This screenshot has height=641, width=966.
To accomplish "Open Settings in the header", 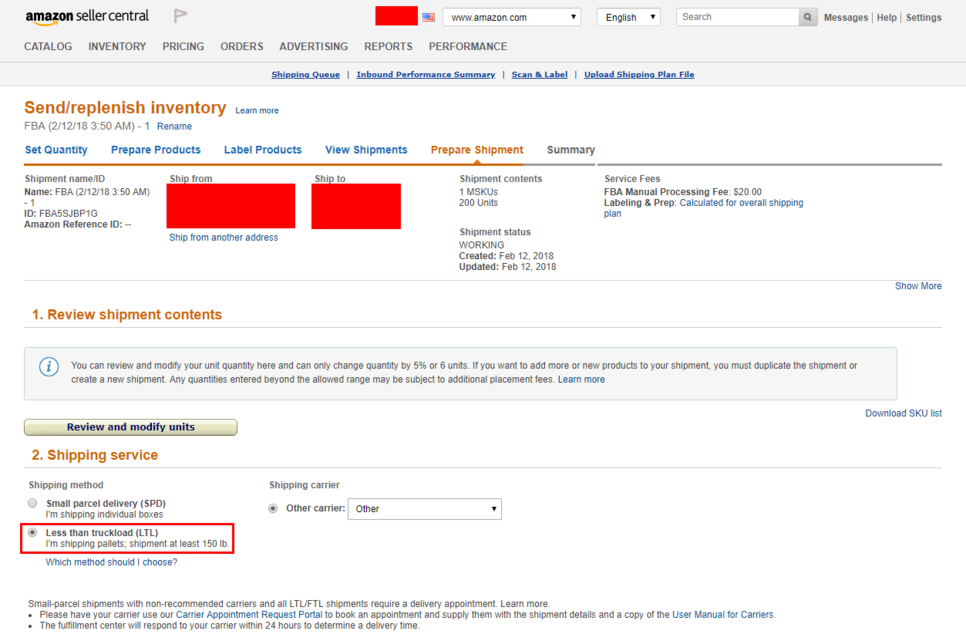I will pyautogui.click(x=923, y=18).
